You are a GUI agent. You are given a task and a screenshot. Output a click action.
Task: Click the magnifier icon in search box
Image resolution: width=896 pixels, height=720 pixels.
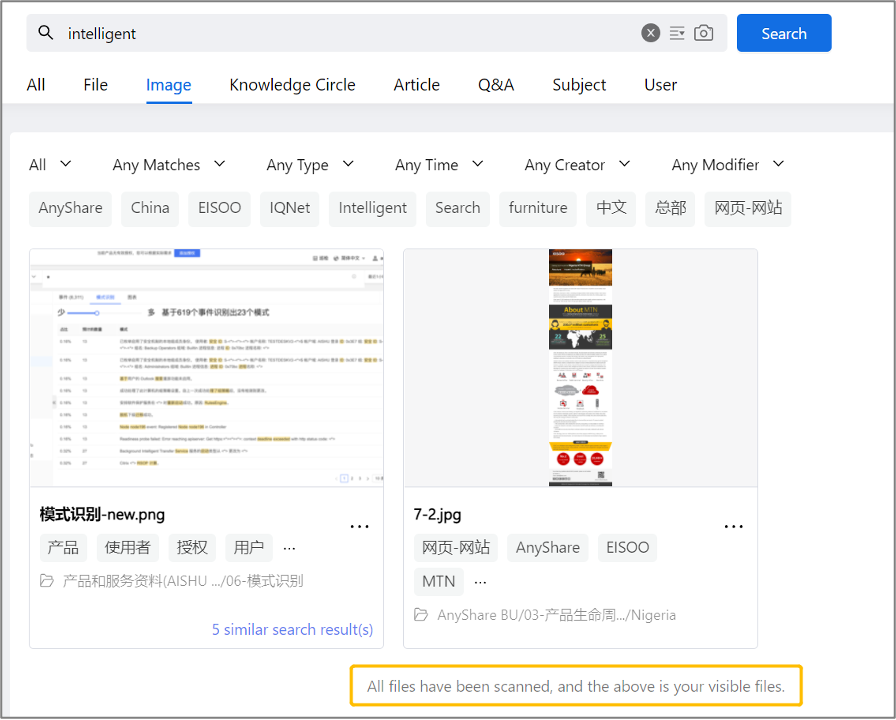[45, 33]
